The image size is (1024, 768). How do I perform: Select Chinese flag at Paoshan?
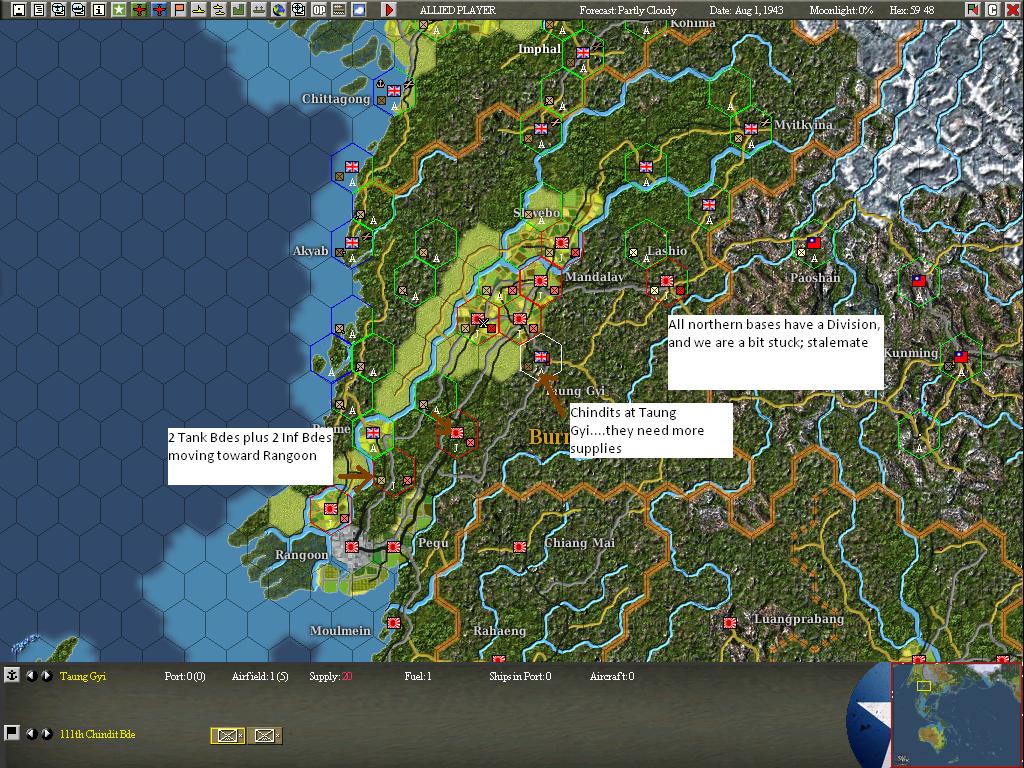click(814, 243)
